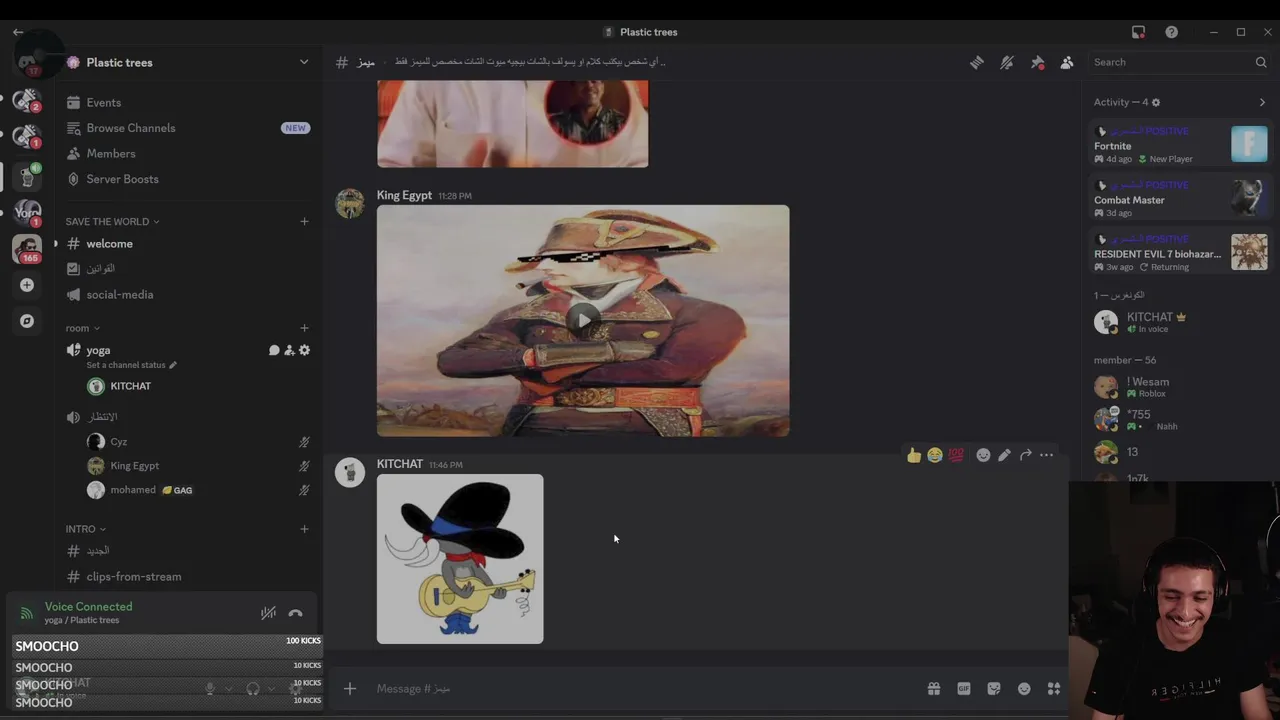Disconnect from voice with the hang-up icon
This screenshot has width=1280, height=720.
click(x=295, y=613)
